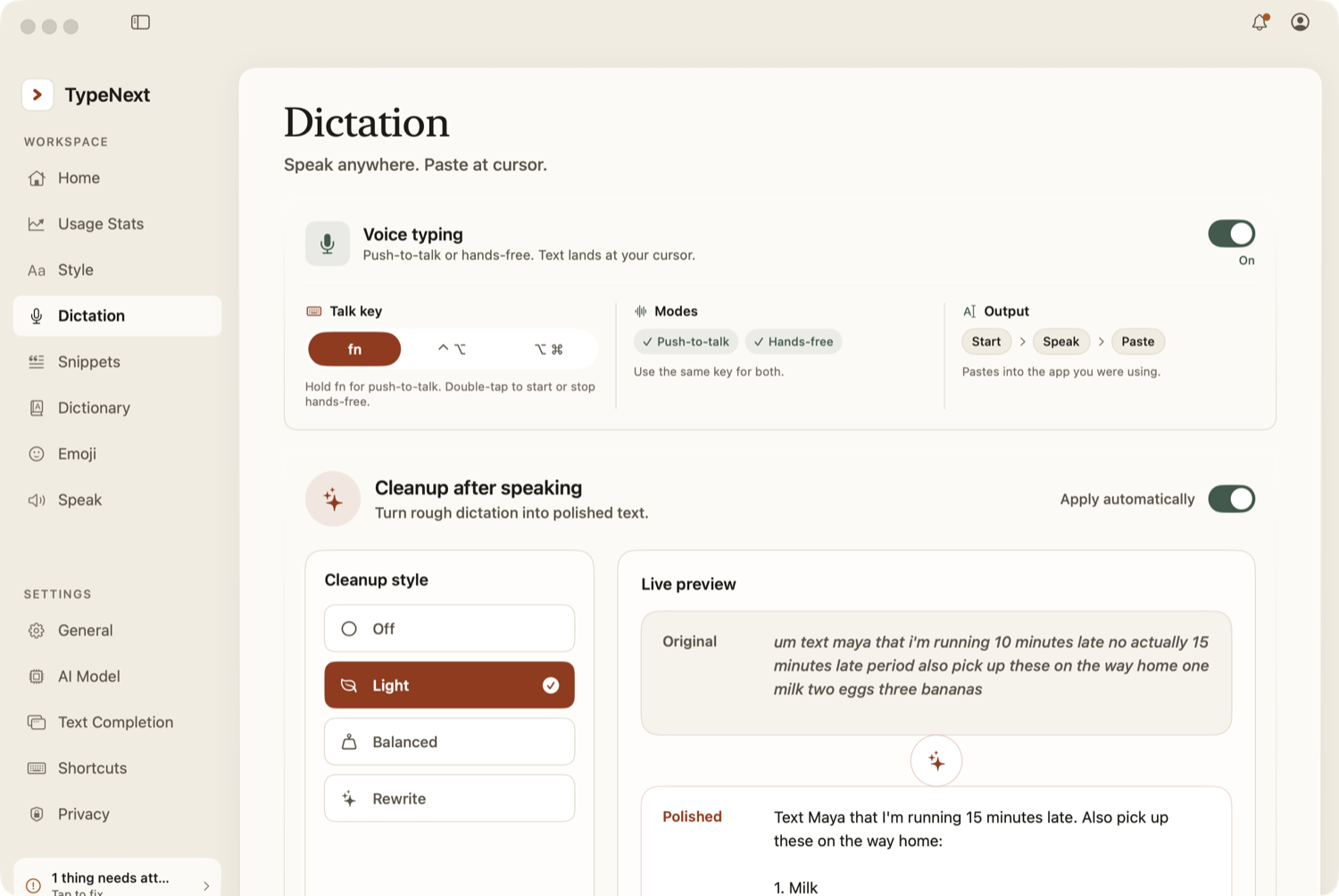Choose the Option-Command talk key
Image resolution: width=1339 pixels, height=896 pixels.
548,349
